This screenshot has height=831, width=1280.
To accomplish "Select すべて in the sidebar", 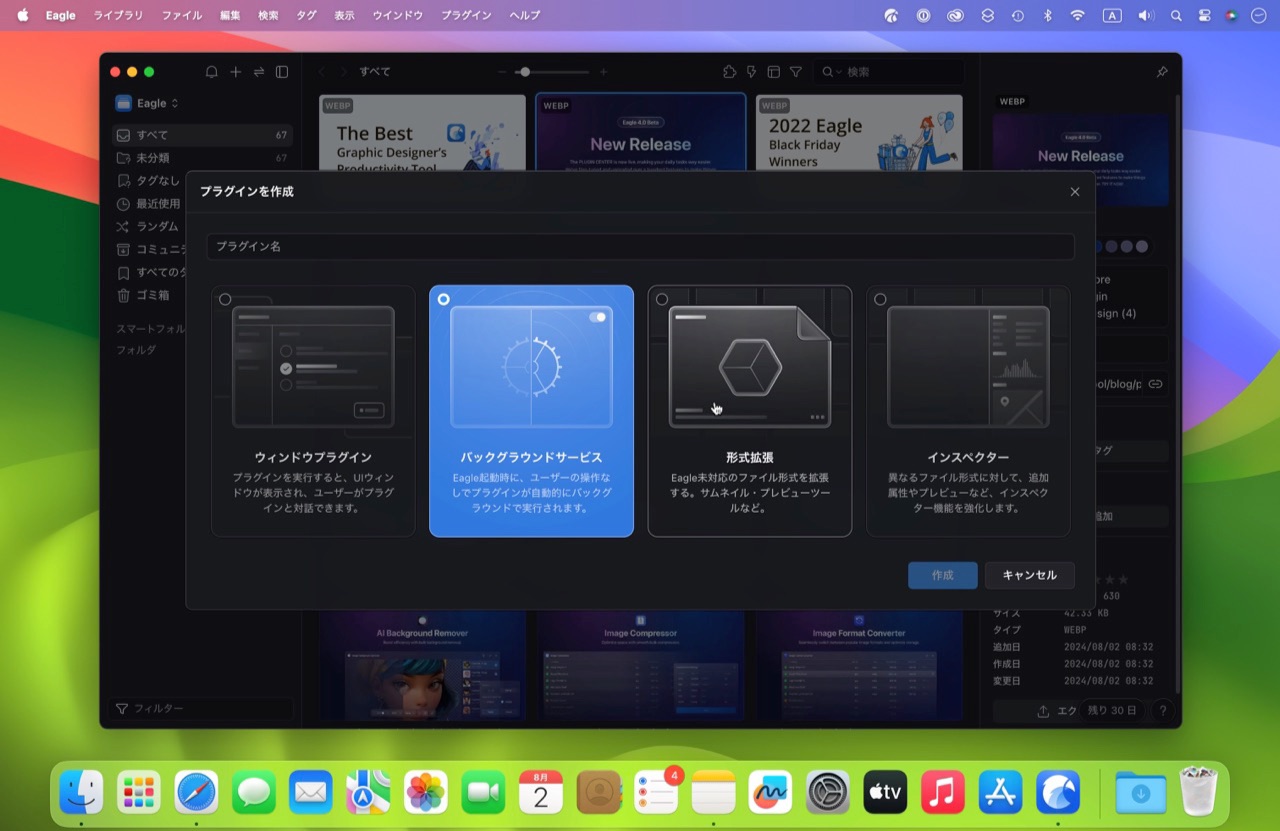I will click(x=201, y=135).
